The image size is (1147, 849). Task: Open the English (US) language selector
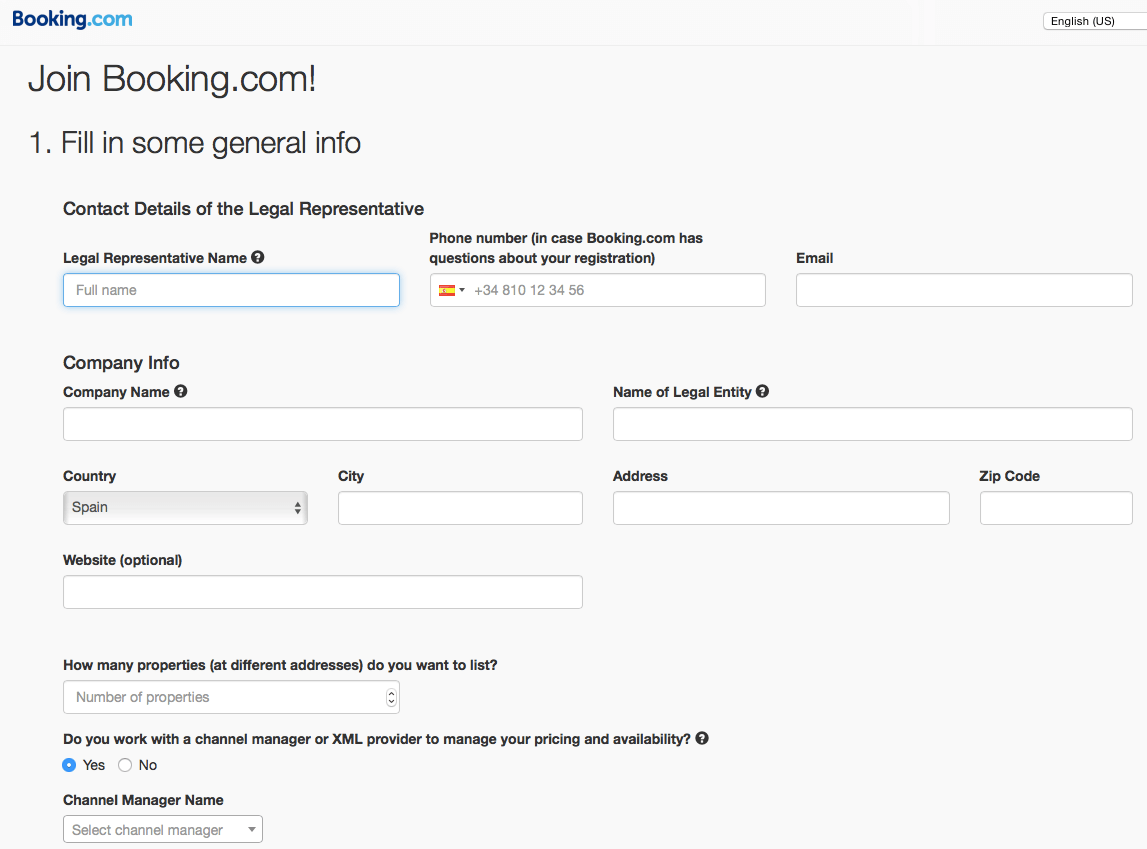(1094, 21)
